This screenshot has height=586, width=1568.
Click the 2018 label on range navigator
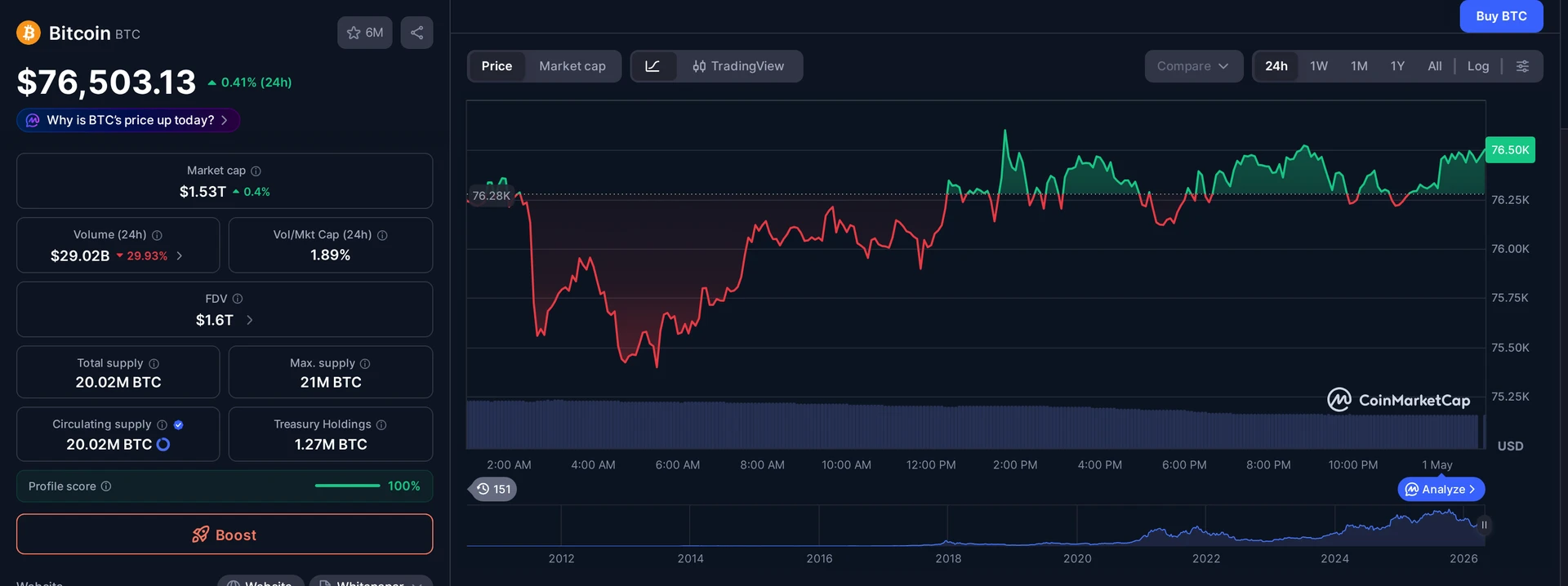(948, 559)
